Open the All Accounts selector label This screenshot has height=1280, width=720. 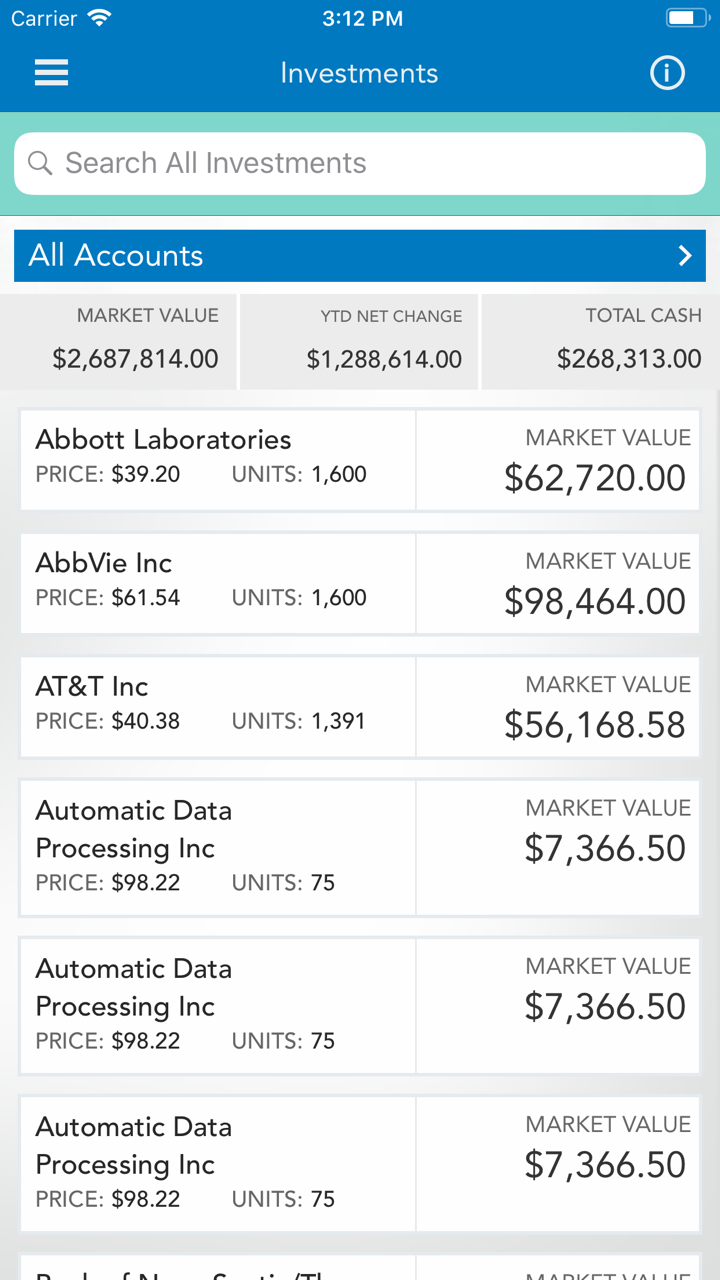coord(116,256)
